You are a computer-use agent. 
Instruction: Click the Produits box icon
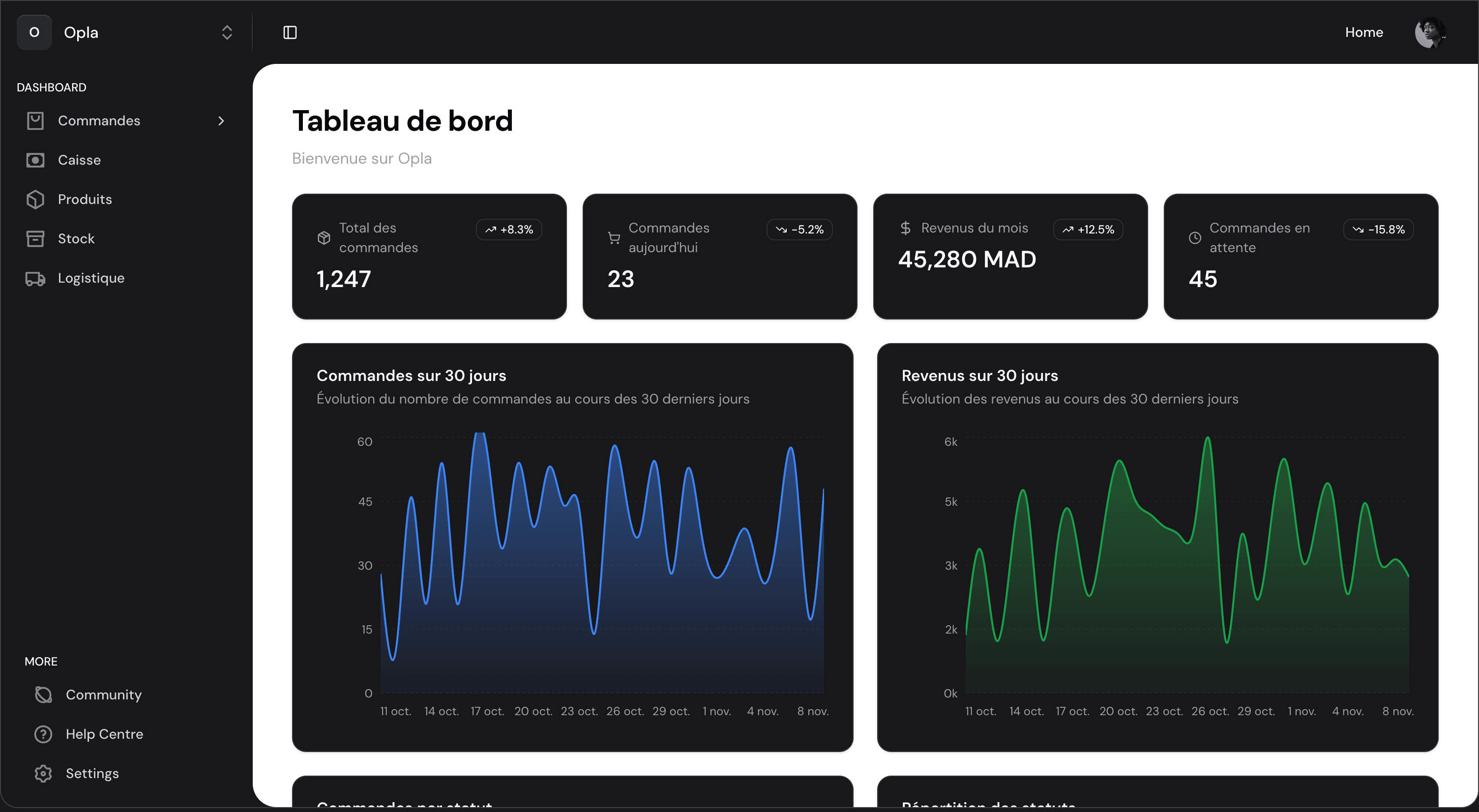click(x=35, y=199)
